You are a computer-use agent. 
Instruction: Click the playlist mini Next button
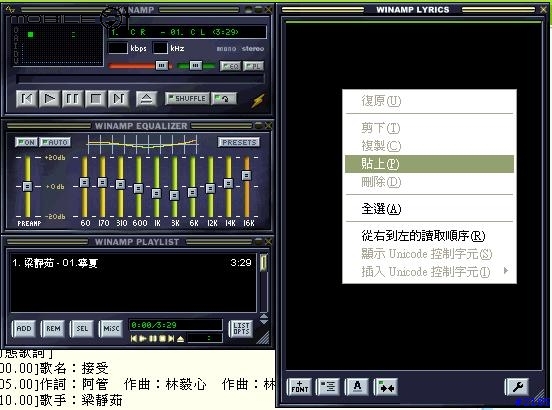[171, 339]
